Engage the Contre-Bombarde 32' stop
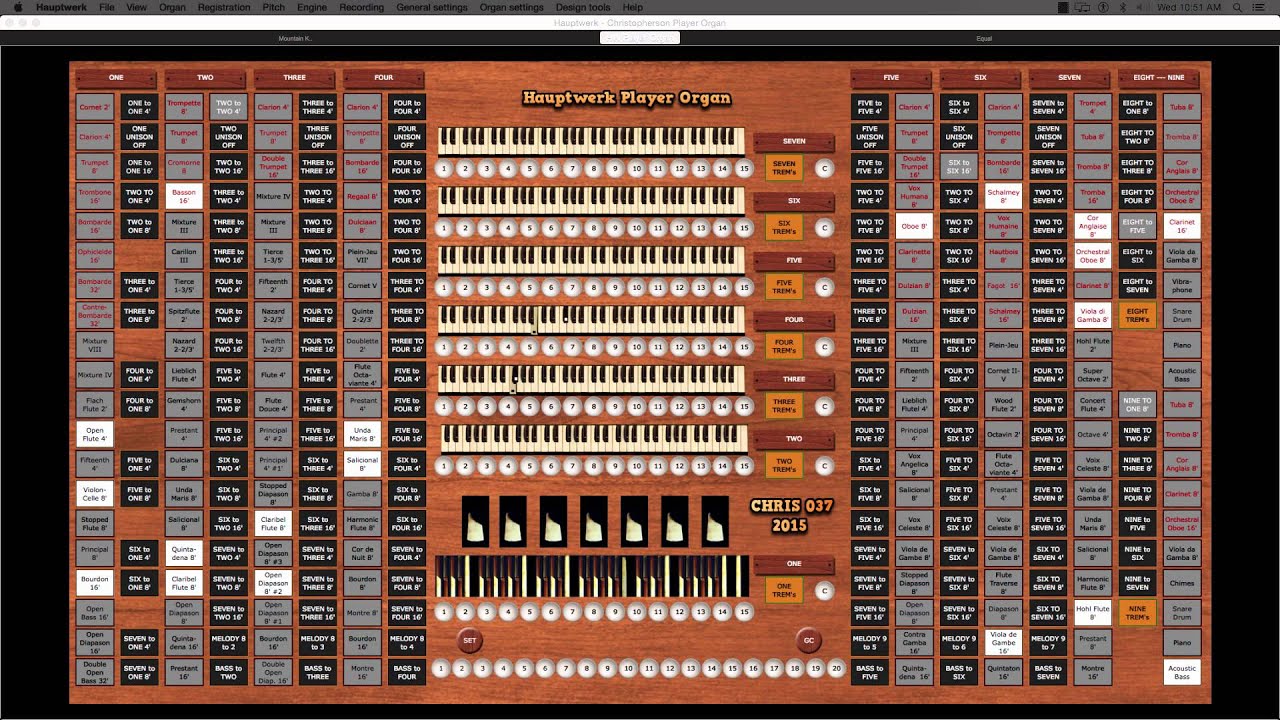Viewport: 1280px width, 720px height. point(95,314)
